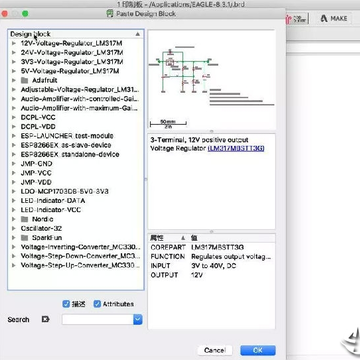Expand the 5V-Voltage-Regulator_LM317M row arrow
The height and width of the screenshot is (360, 360).
click(x=14, y=71)
